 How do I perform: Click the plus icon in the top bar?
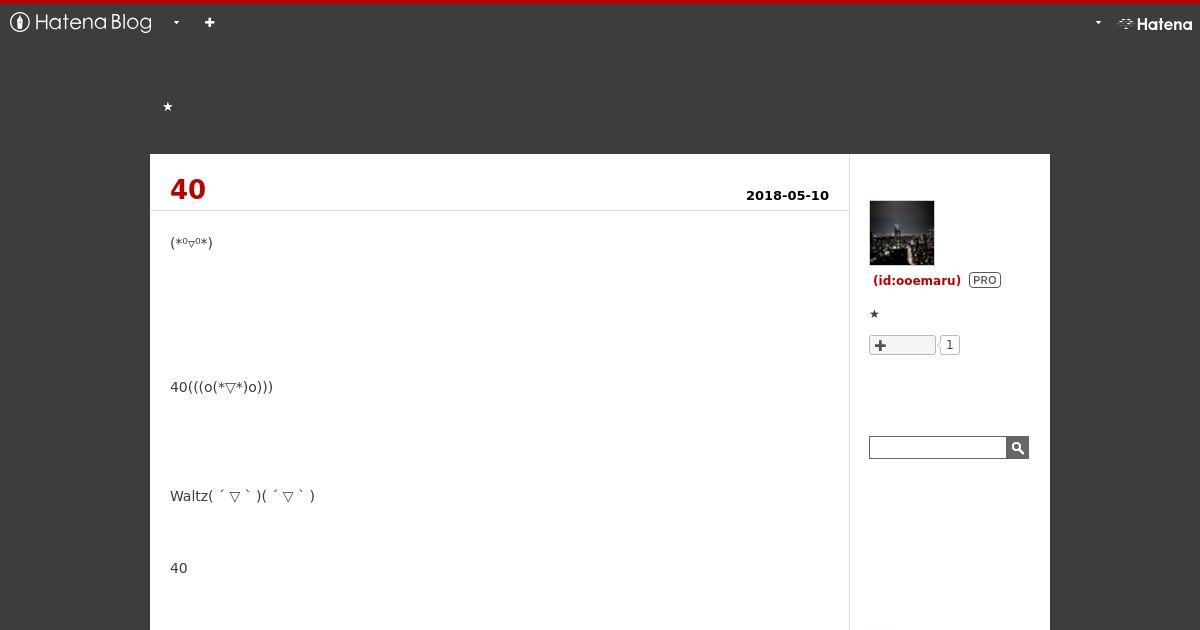coord(209,22)
